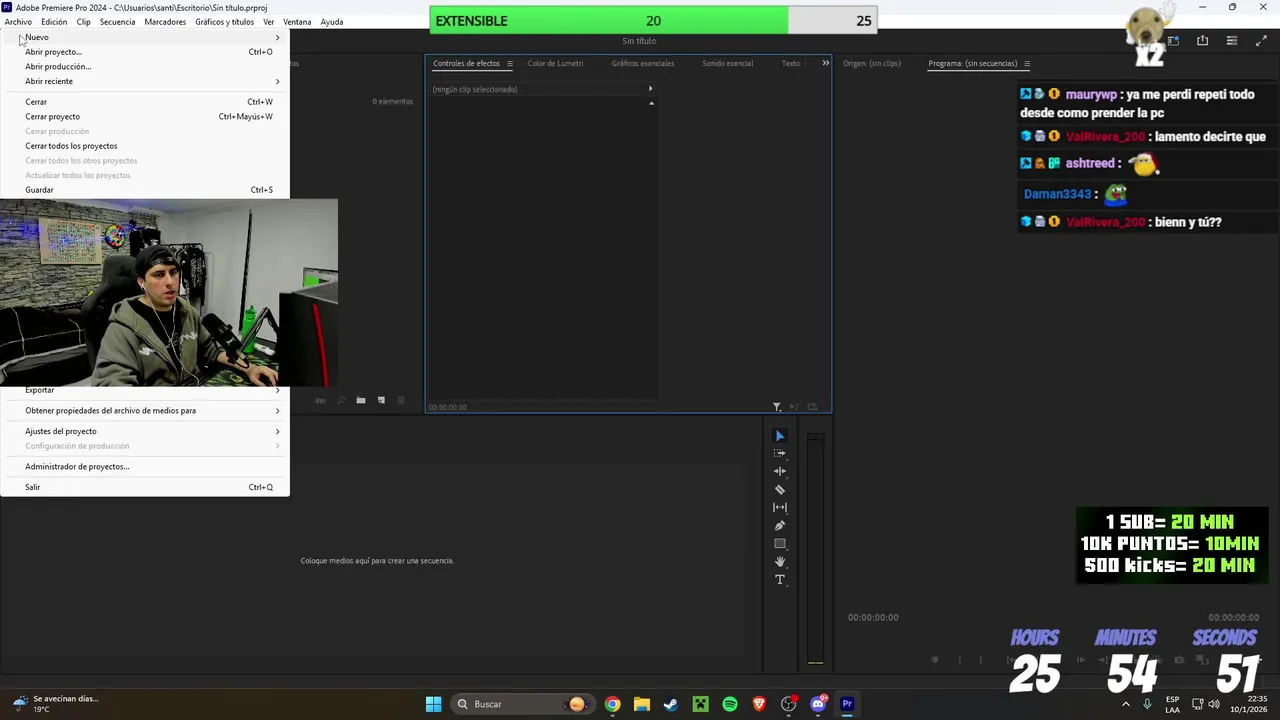Click the Program monitor 00:00:00:00 timecode
Screen dimensions: 1280x720
coord(873,617)
